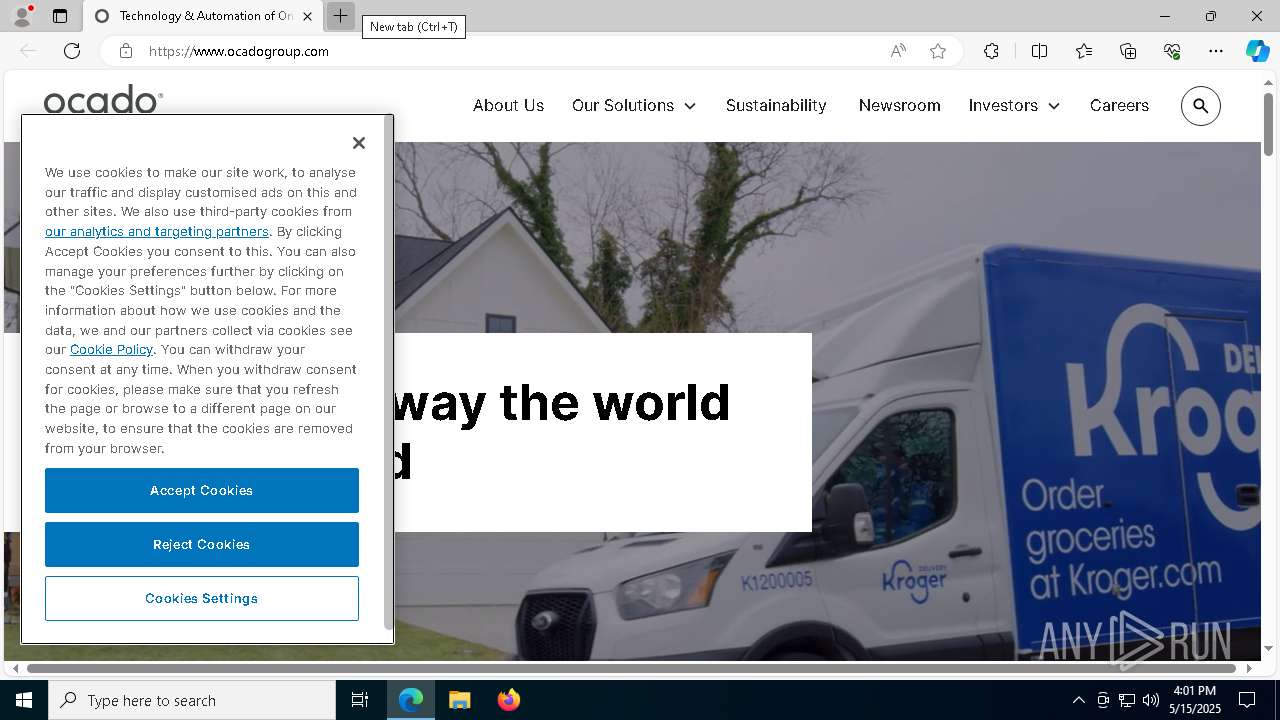Viewport: 1280px width, 720px height.
Task: Open the network status tray icon
Action: [x=1127, y=700]
